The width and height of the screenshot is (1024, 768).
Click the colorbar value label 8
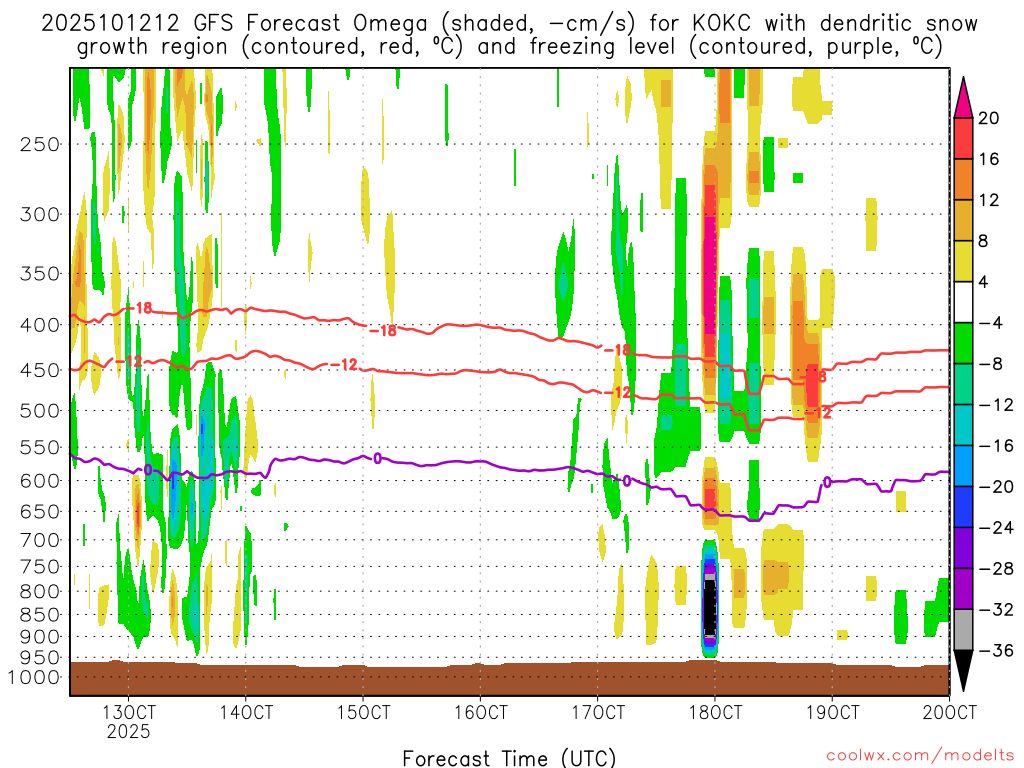point(984,241)
